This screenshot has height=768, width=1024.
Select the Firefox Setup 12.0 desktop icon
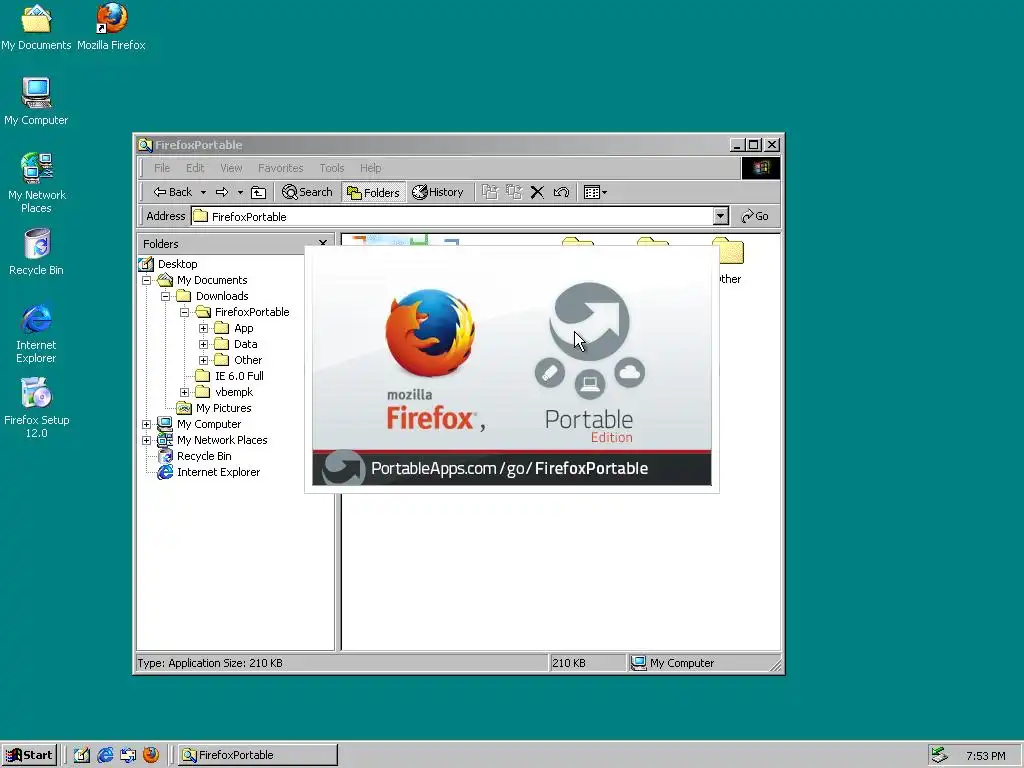click(x=36, y=408)
